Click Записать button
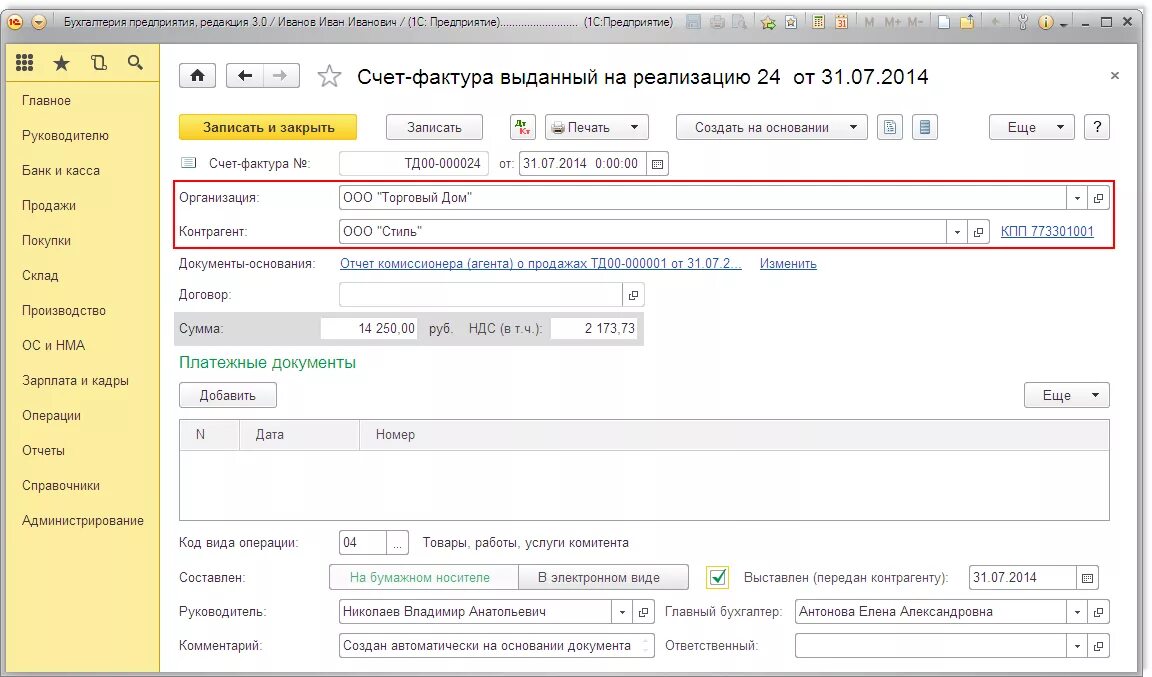Screen dimensions: 1152x677 coord(434,127)
